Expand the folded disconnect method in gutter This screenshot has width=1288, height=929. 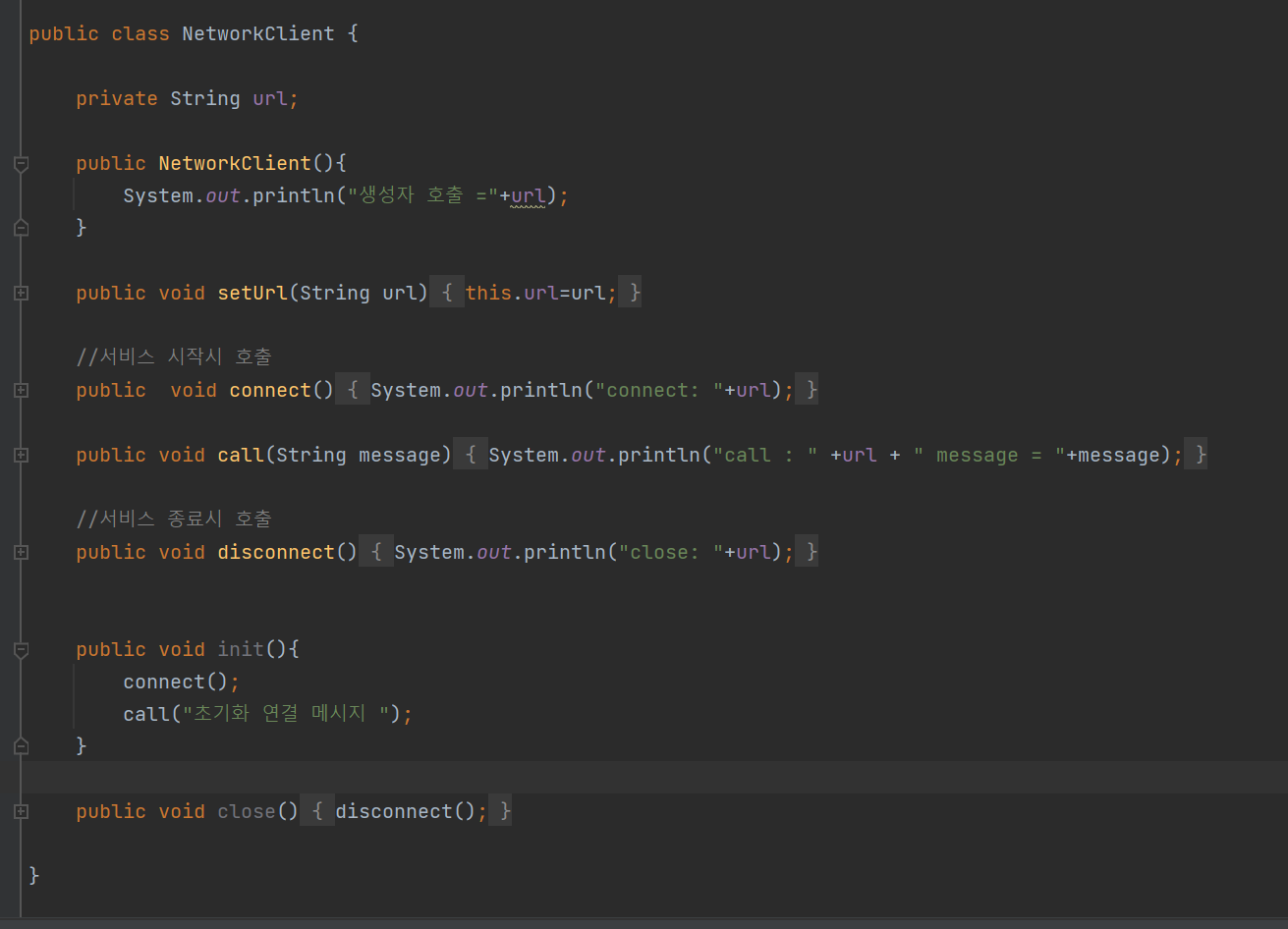(x=21, y=552)
